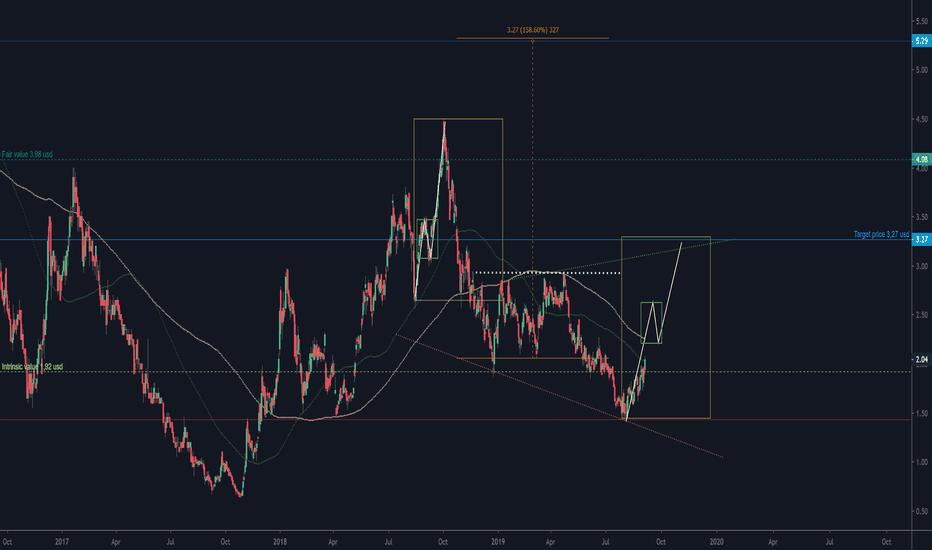
Task: Click the 2.50 price axis label
Action: (x=921, y=315)
